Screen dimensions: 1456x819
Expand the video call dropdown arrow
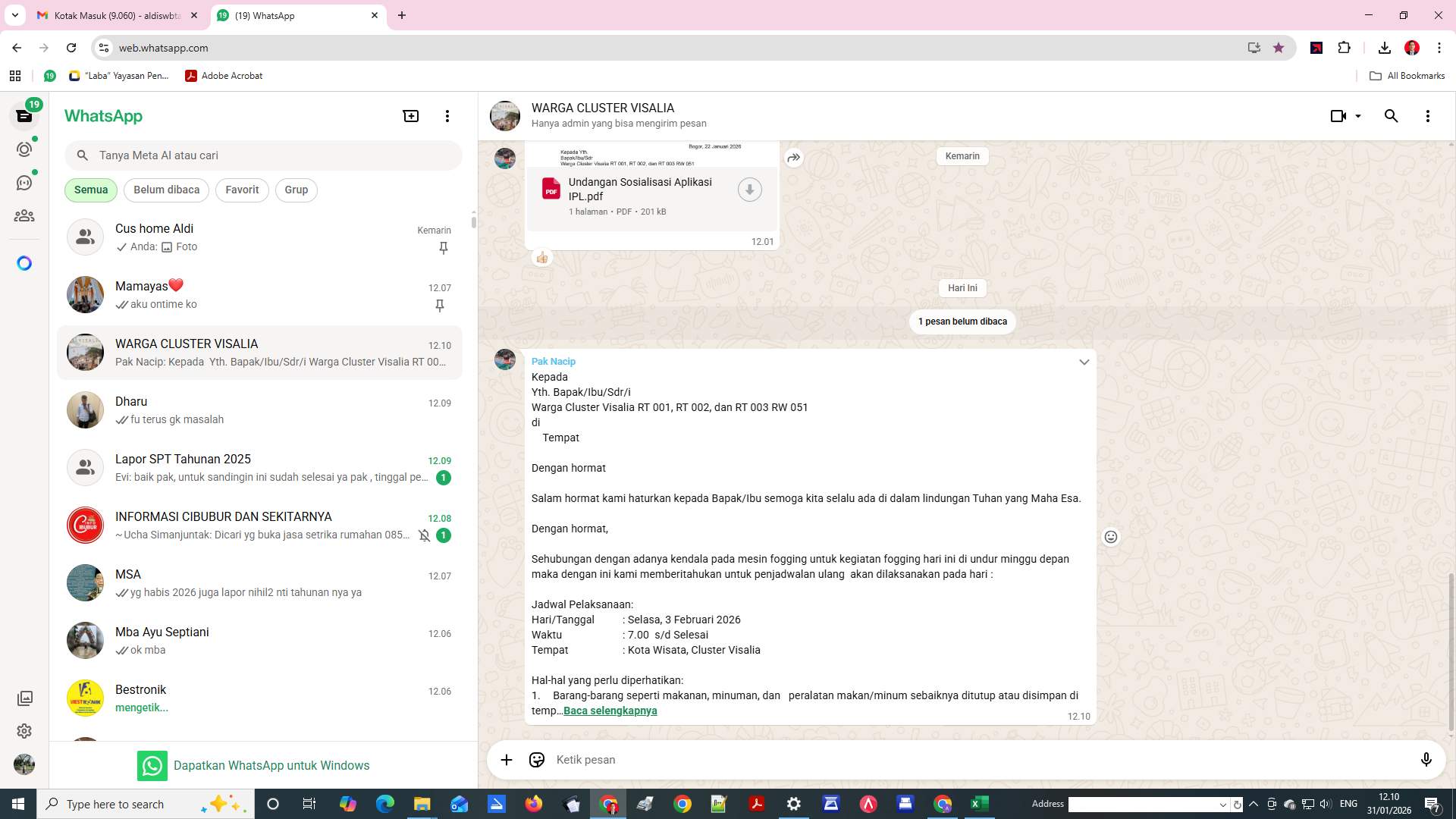click(1357, 115)
